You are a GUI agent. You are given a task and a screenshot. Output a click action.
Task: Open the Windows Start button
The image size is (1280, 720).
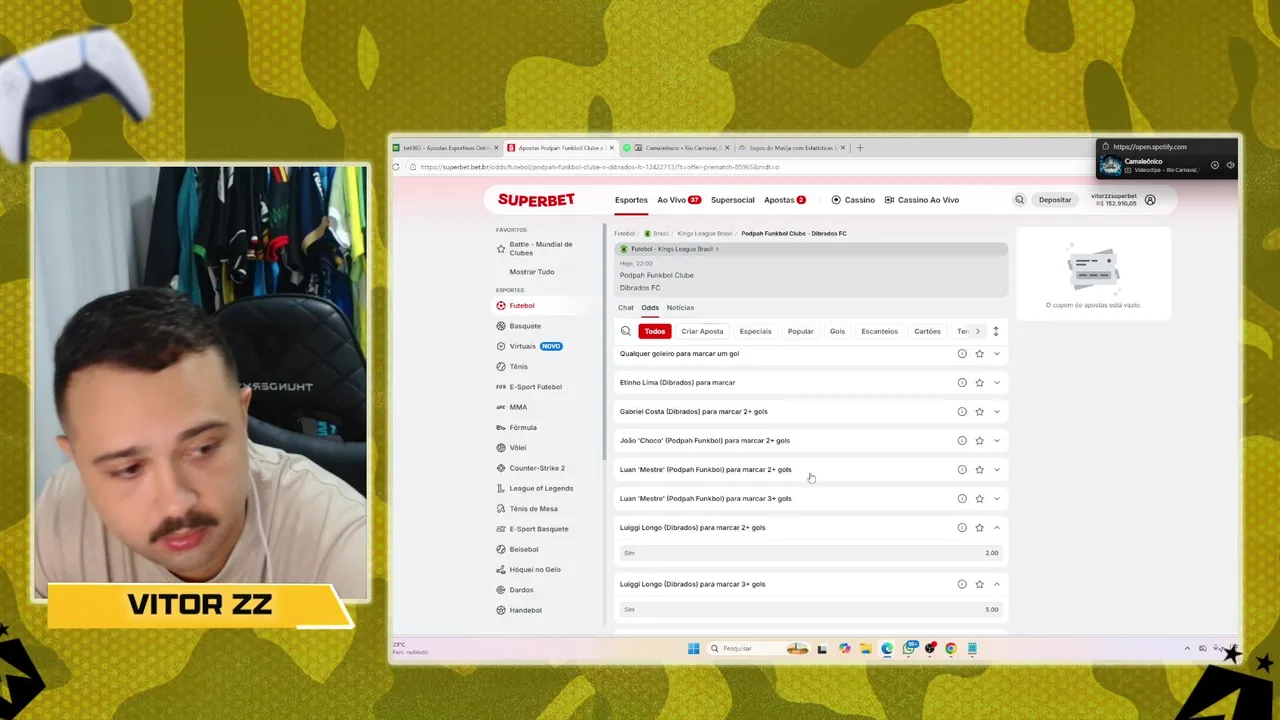[693, 649]
